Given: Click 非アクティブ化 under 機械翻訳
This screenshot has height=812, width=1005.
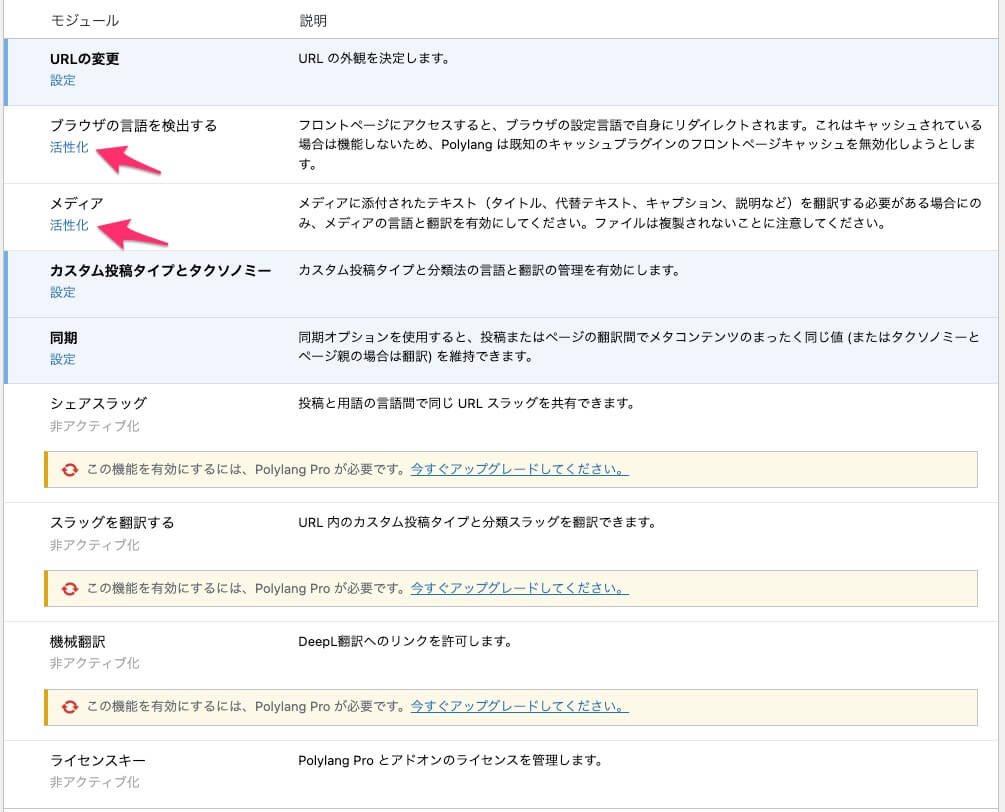Looking at the screenshot, I should pos(94,663).
